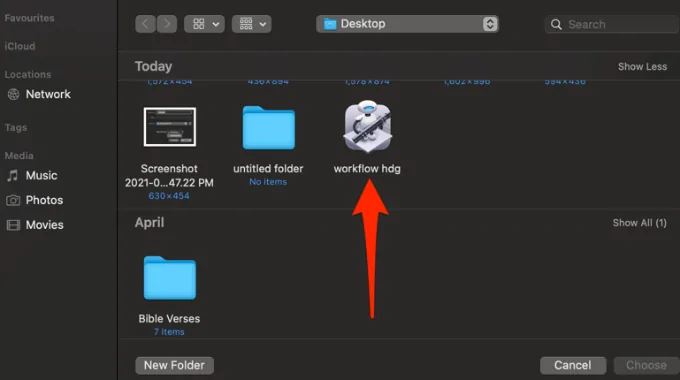Click the Screenshot 2021-0...47.22 PM filename
Viewport: 680px width, 380px height.
click(x=169, y=175)
